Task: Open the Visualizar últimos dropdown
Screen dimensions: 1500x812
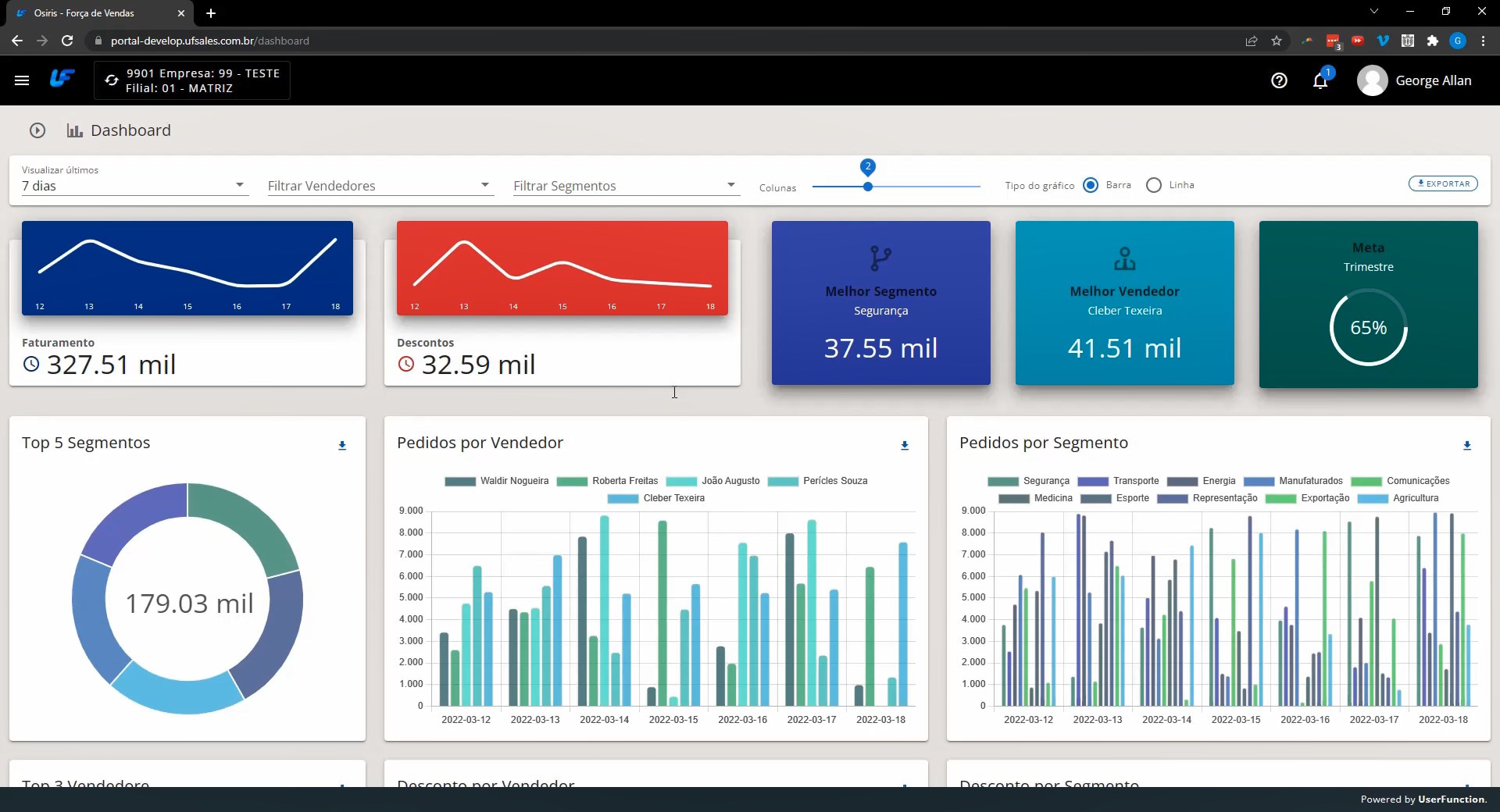Action: pos(134,186)
